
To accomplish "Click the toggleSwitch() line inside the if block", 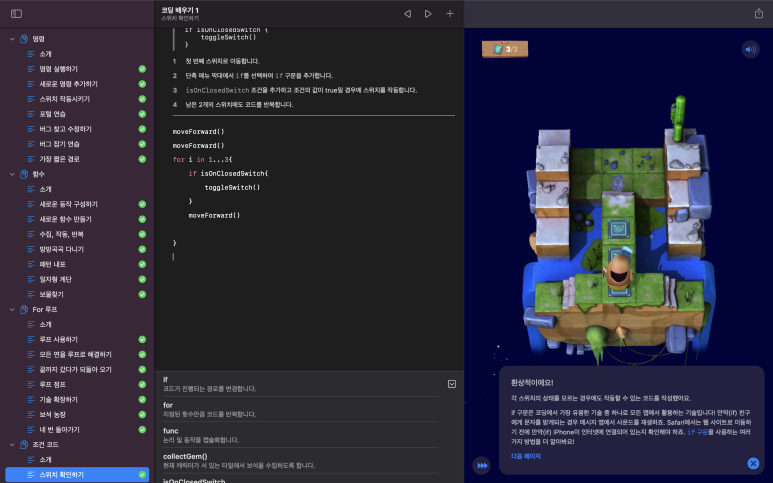I will point(232,187).
